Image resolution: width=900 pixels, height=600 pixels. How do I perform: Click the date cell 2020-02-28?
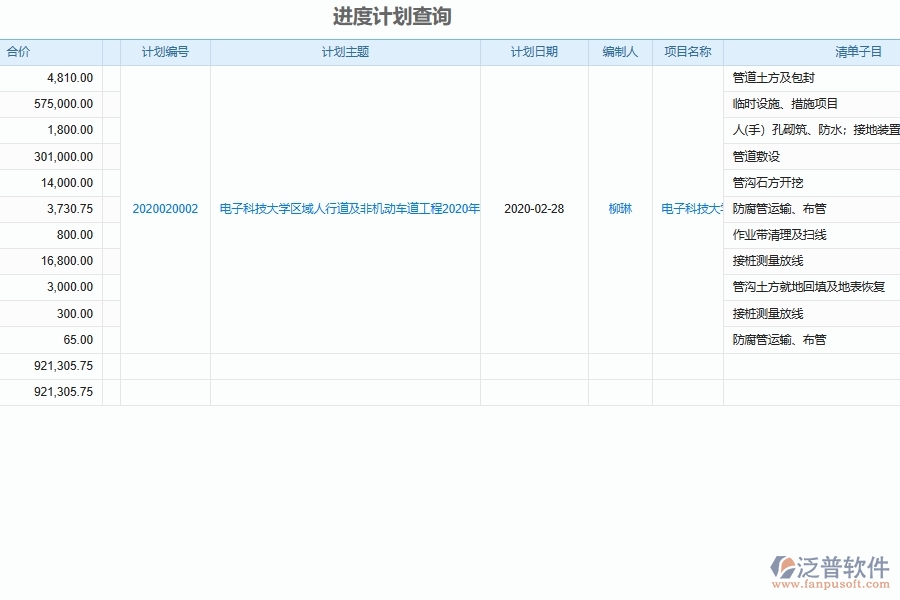coord(535,209)
